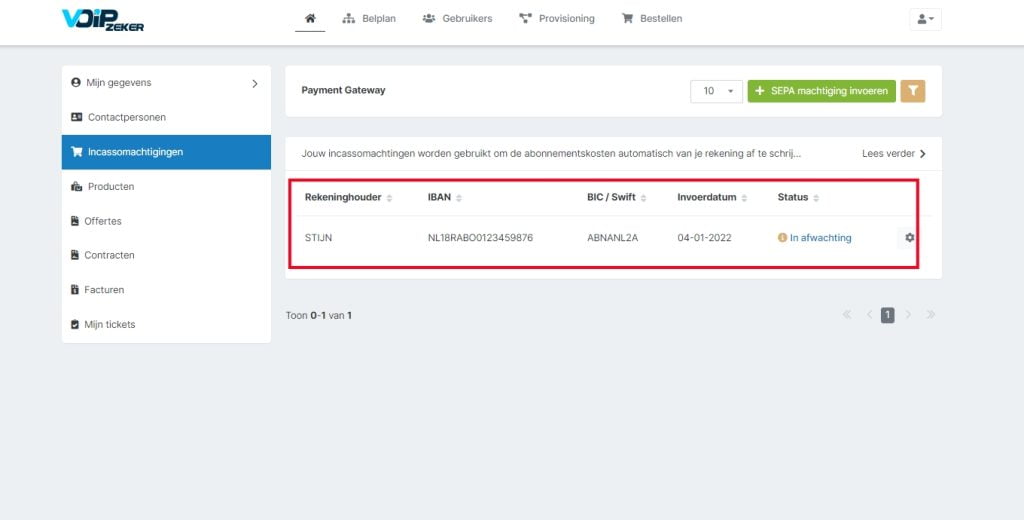1024x520 pixels.
Task: Open the Bestellen menu item
Action: (x=652, y=18)
